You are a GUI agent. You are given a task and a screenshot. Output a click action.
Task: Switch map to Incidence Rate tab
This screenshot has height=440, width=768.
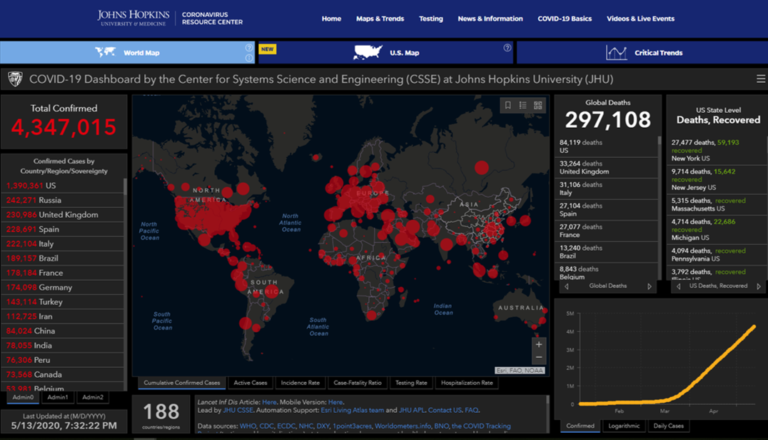pyautogui.click(x=300, y=383)
